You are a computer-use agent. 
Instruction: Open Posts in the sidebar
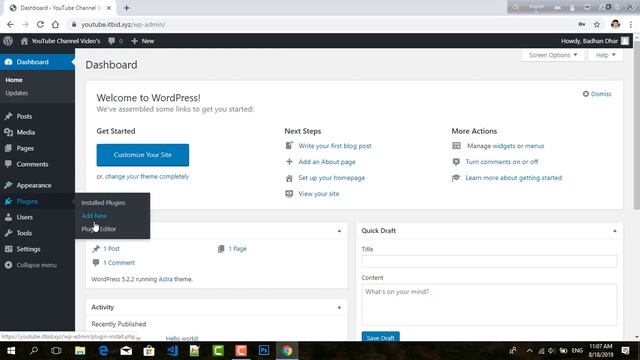pyautogui.click(x=24, y=116)
